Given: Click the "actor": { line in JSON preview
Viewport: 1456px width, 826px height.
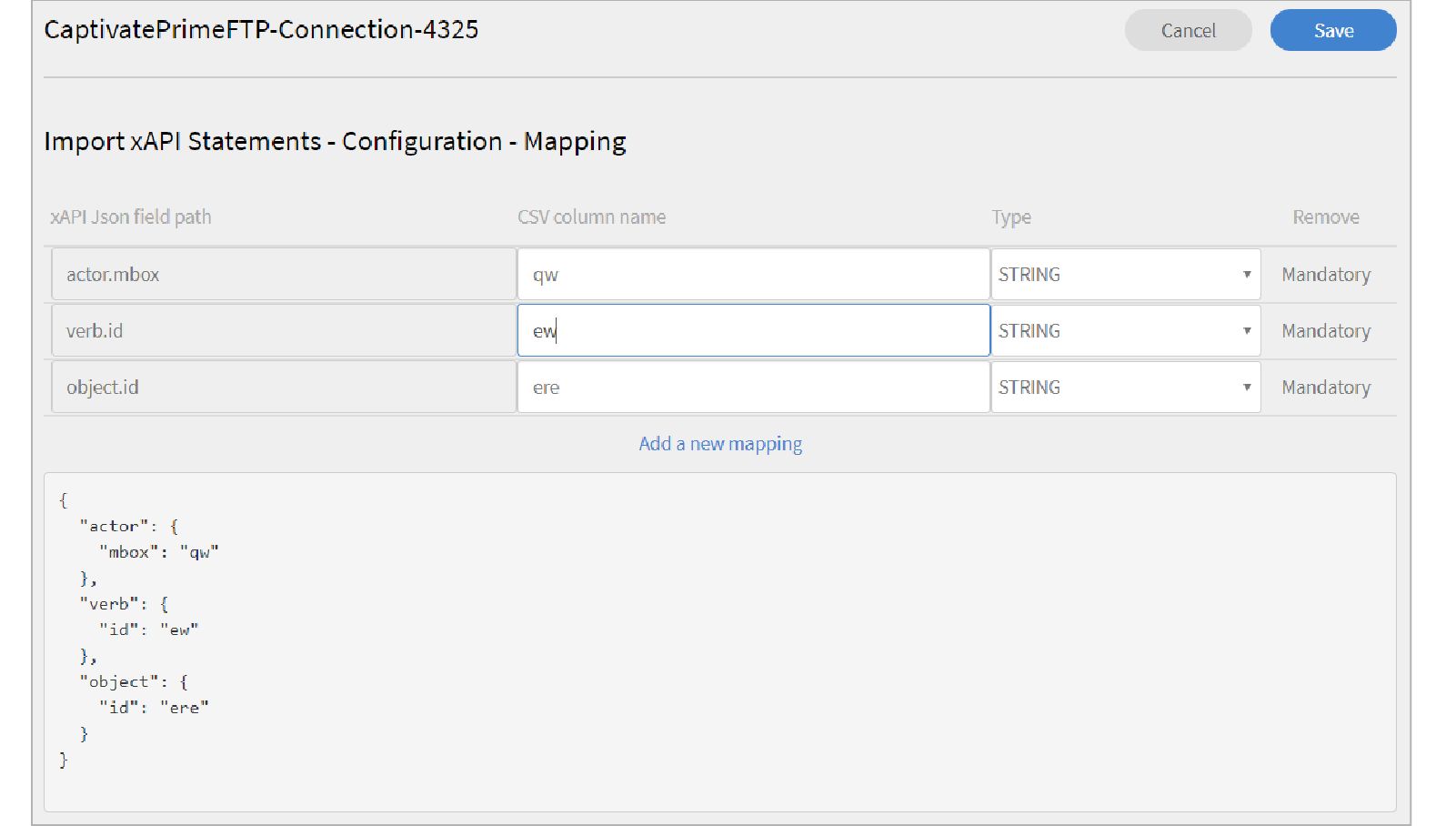Looking at the screenshot, I should click(x=129, y=526).
